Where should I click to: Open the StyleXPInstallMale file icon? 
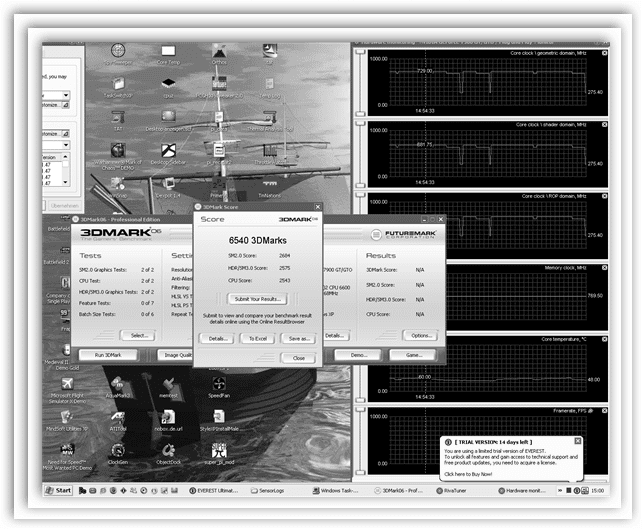(x=219, y=421)
